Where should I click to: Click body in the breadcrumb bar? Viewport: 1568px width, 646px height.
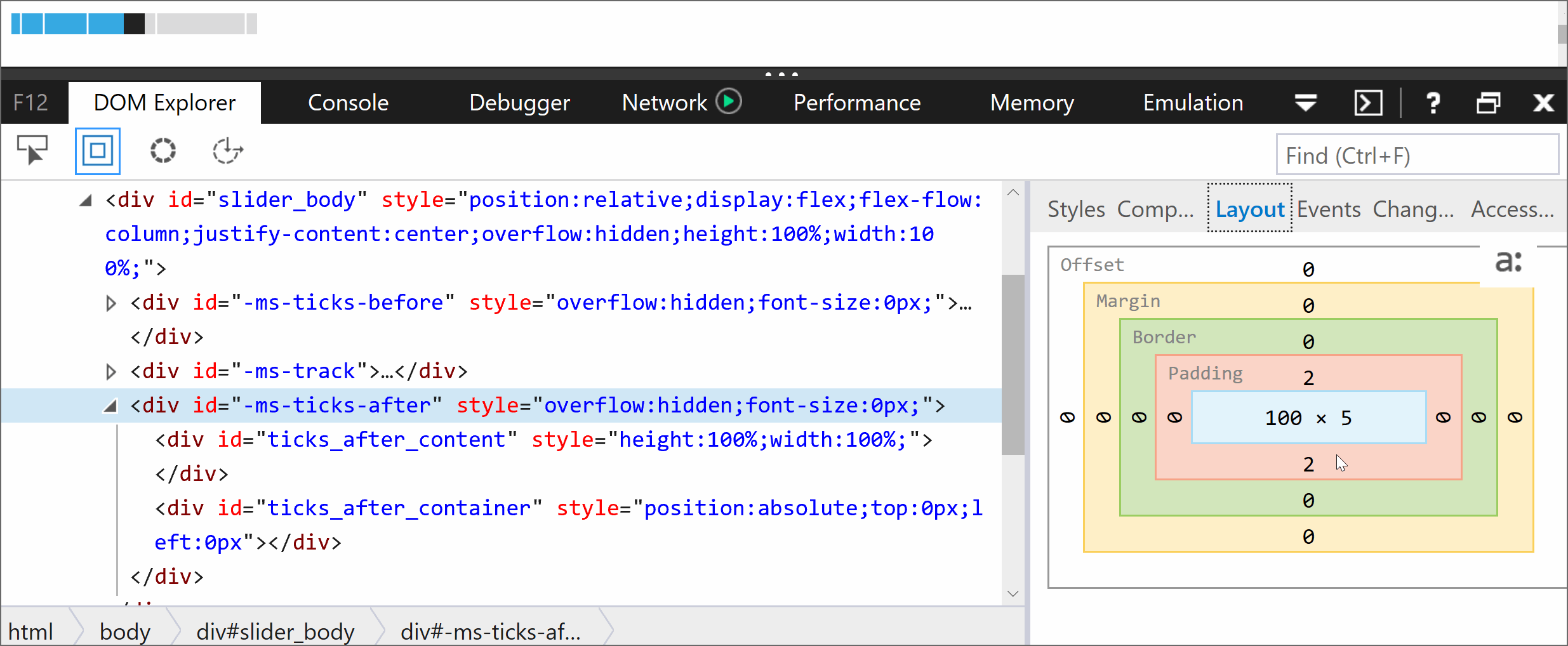[x=124, y=630]
